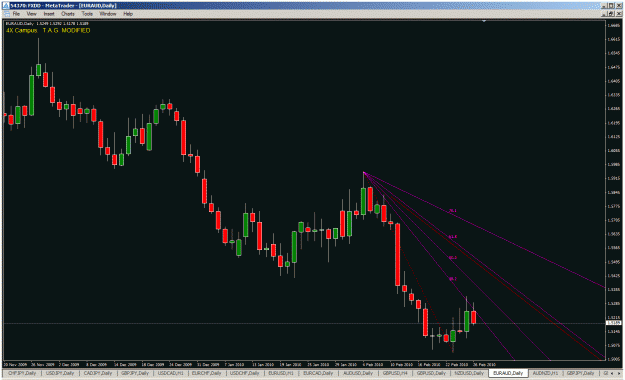Switch to the USDJPY,Daily chart tab
This screenshot has width=625, height=380.
coord(60,373)
